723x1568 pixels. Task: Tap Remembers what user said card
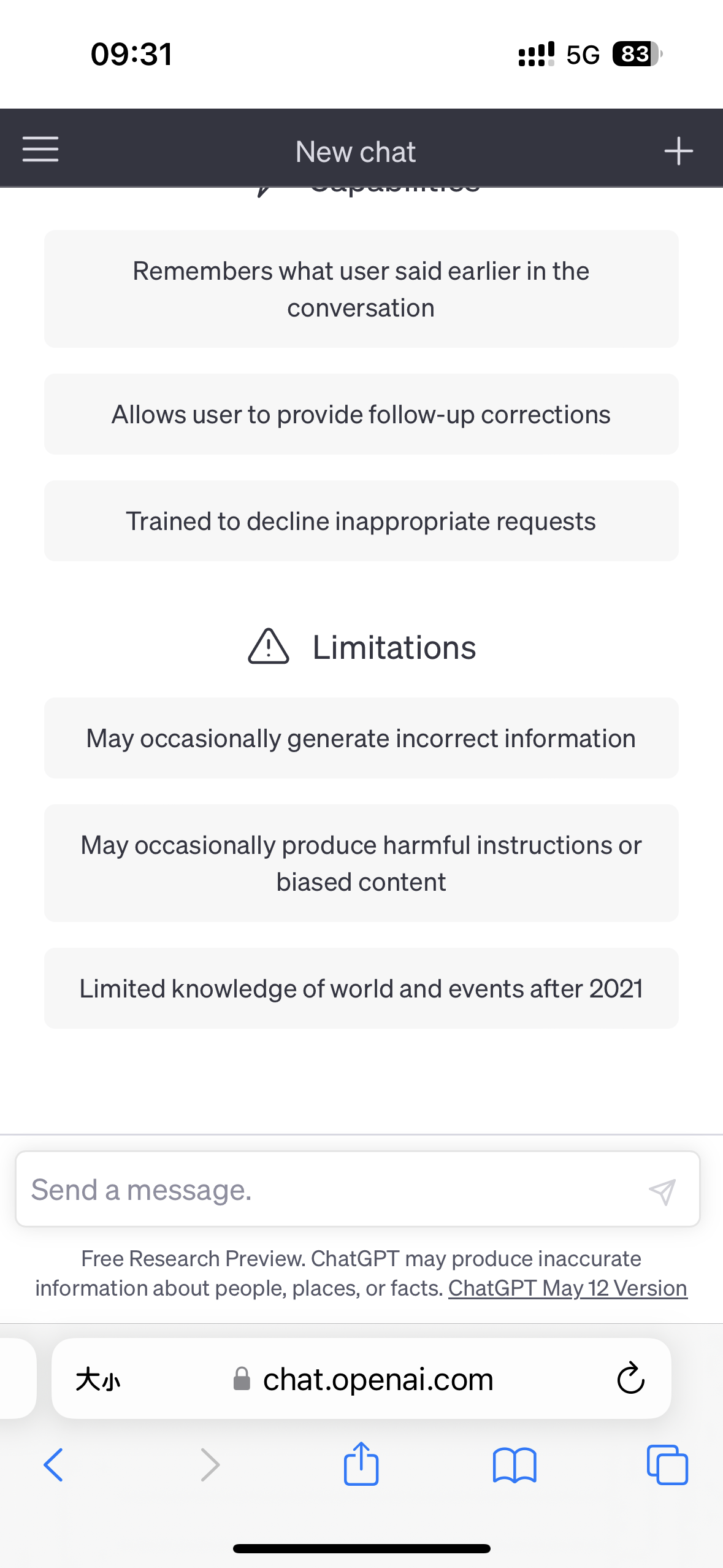pos(361,289)
